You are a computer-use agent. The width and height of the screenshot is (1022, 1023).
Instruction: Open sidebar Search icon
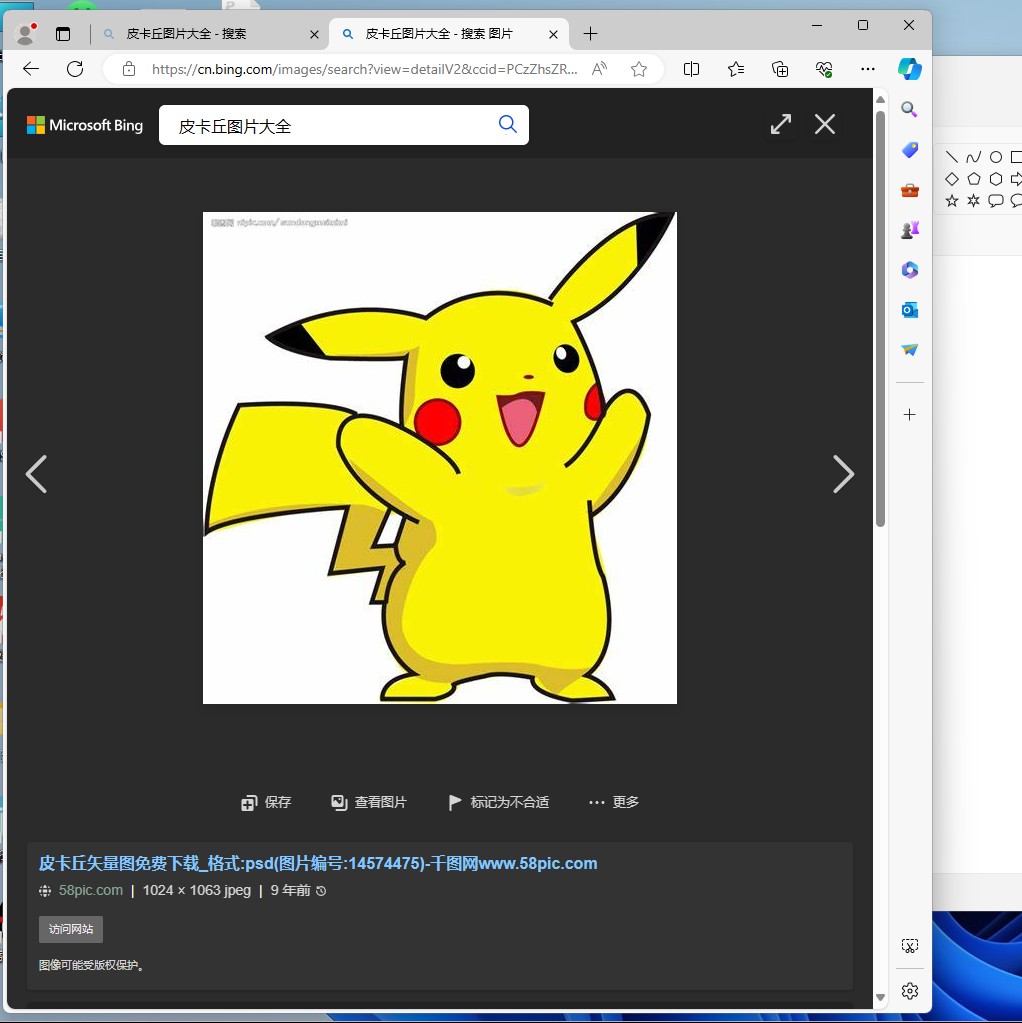click(909, 110)
